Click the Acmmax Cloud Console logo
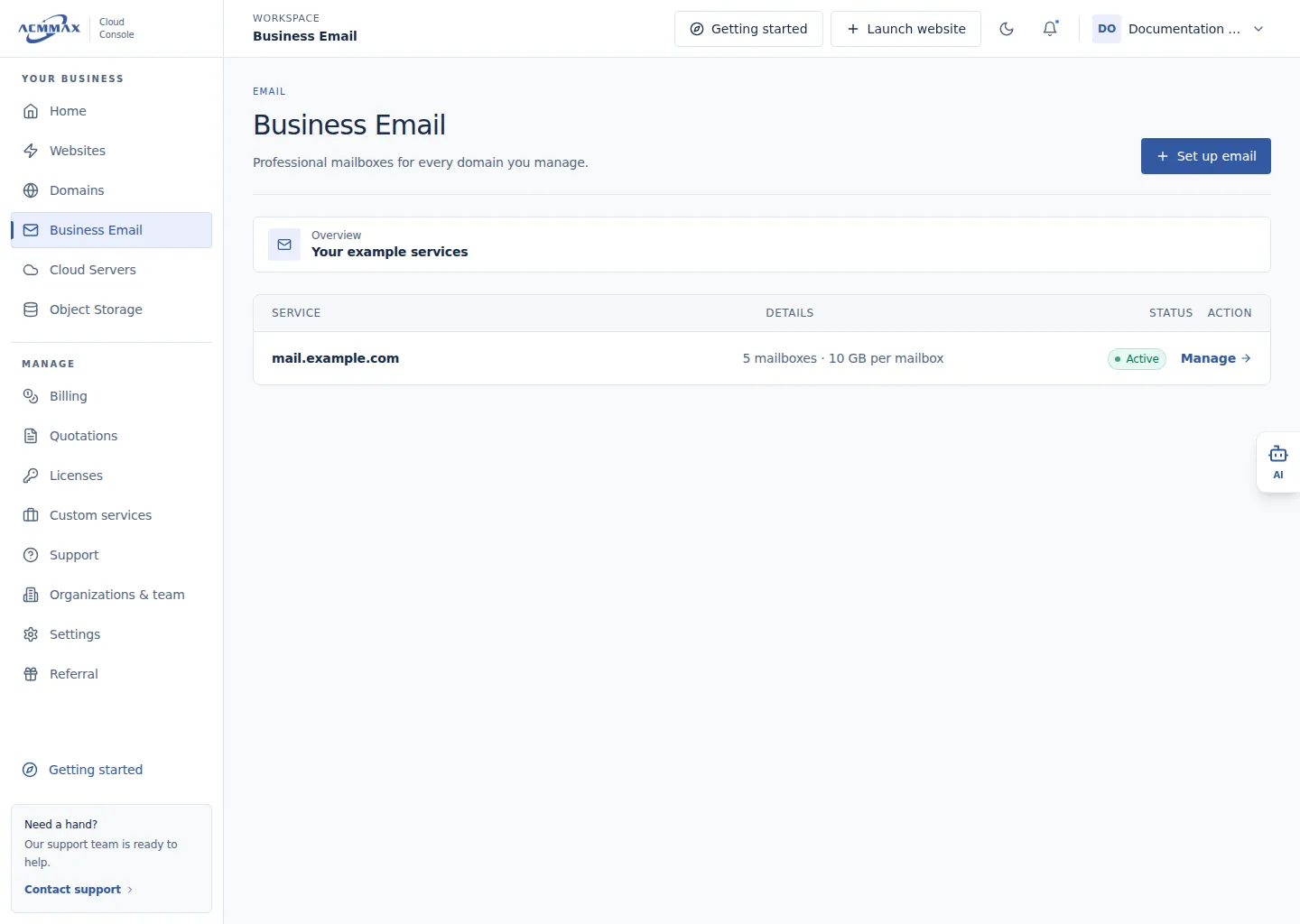Screen dimensions: 1300x924 pos(76,29)
